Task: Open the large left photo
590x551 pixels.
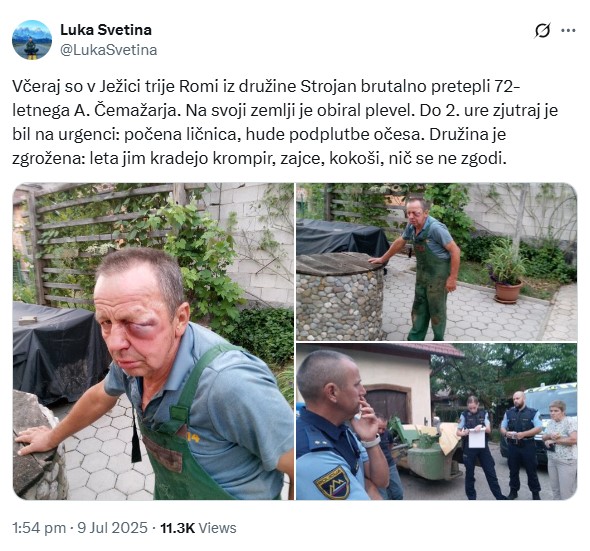Action: [x=153, y=341]
